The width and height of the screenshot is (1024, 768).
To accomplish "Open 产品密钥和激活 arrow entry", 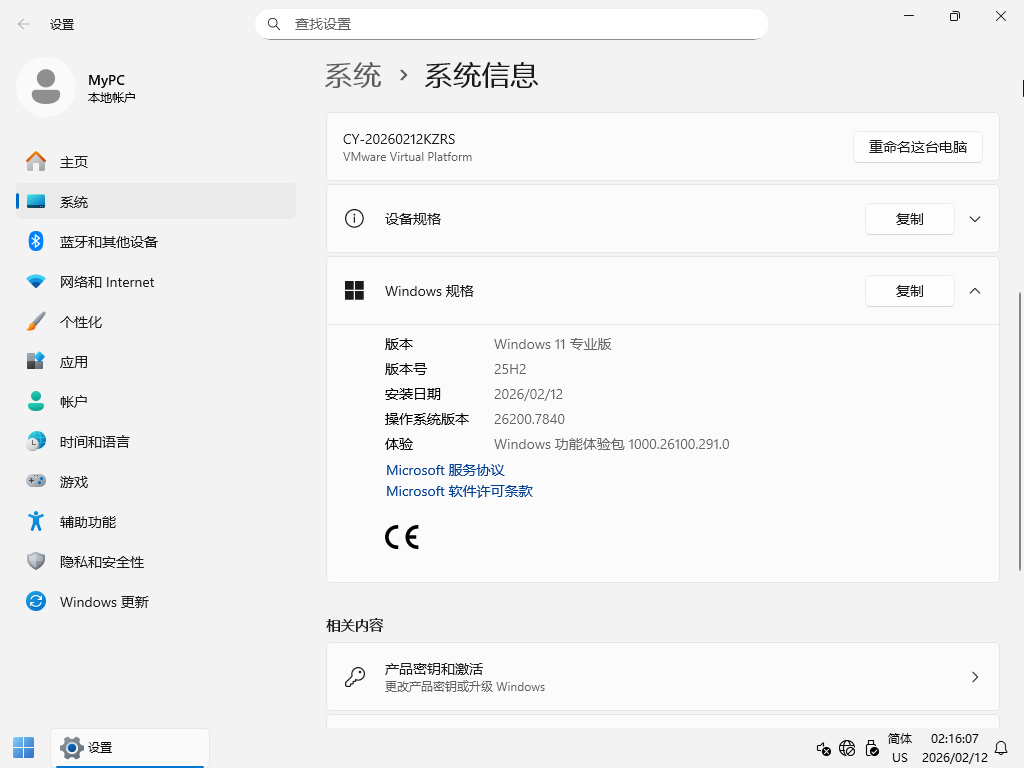I will (x=975, y=677).
